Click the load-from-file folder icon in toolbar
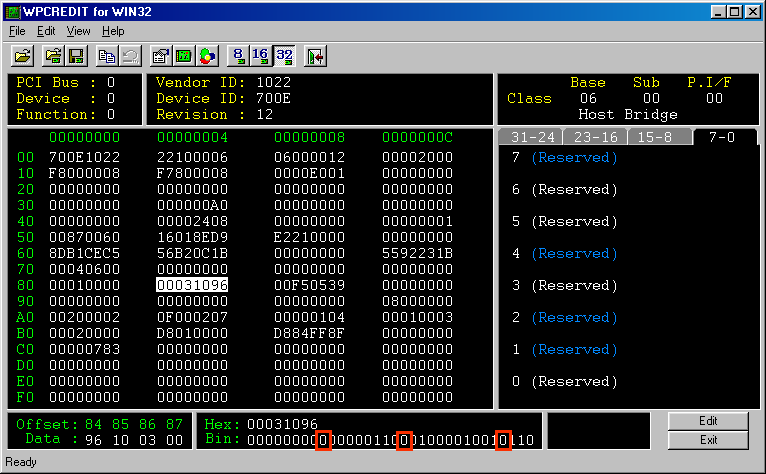This screenshot has width=766, height=474. 55,56
